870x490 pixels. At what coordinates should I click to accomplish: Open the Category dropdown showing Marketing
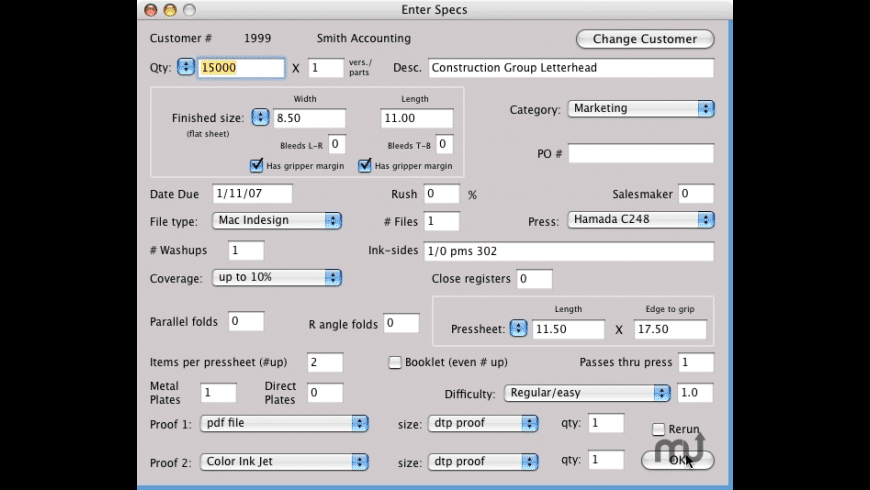(x=641, y=108)
